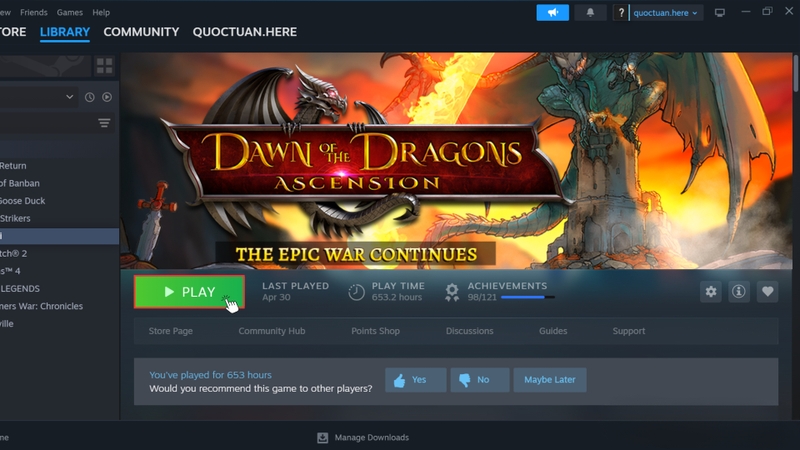
Task: Open the Help menu
Action: [101, 12]
